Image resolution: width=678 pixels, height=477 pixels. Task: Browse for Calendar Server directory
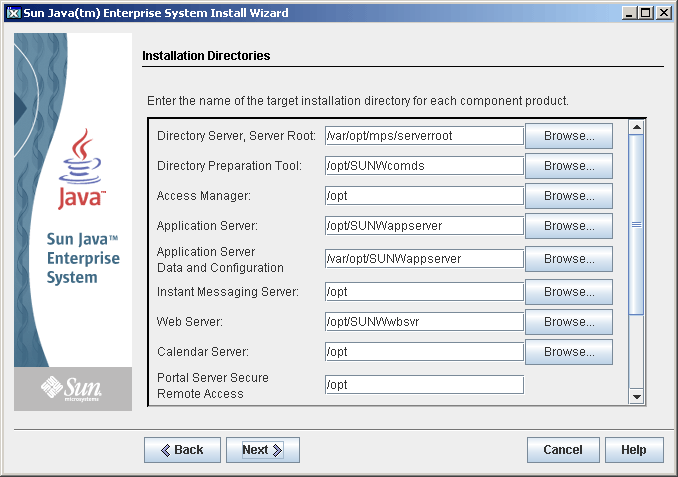point(569,352)
